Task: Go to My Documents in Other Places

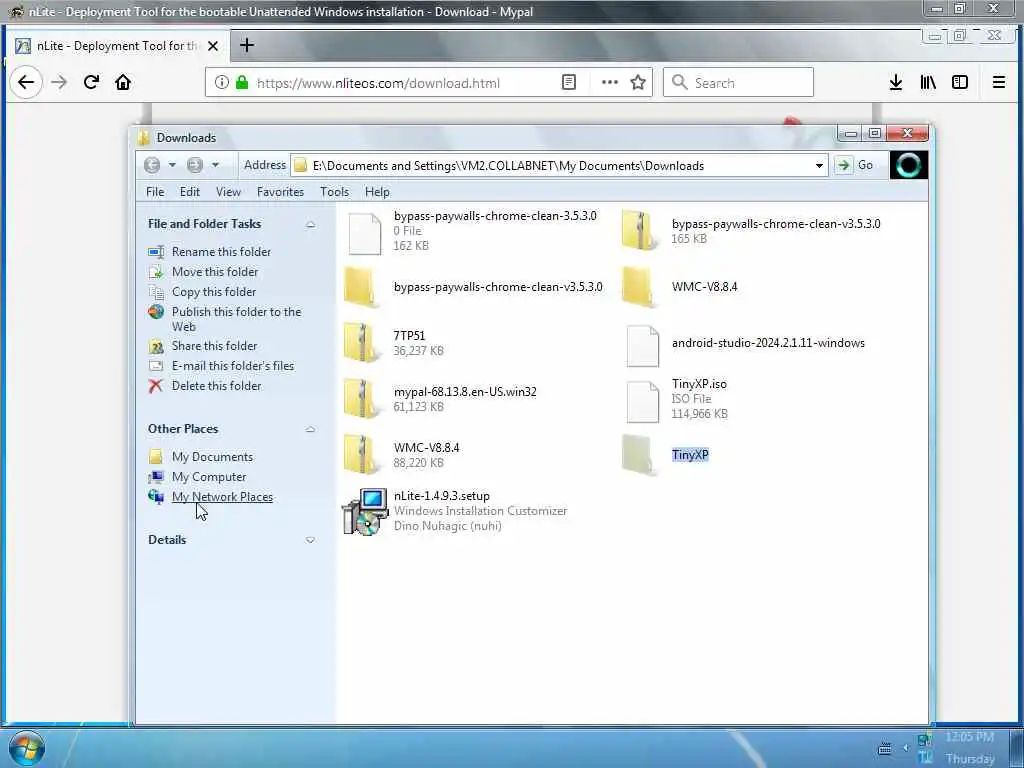Action: coord(212,457)
